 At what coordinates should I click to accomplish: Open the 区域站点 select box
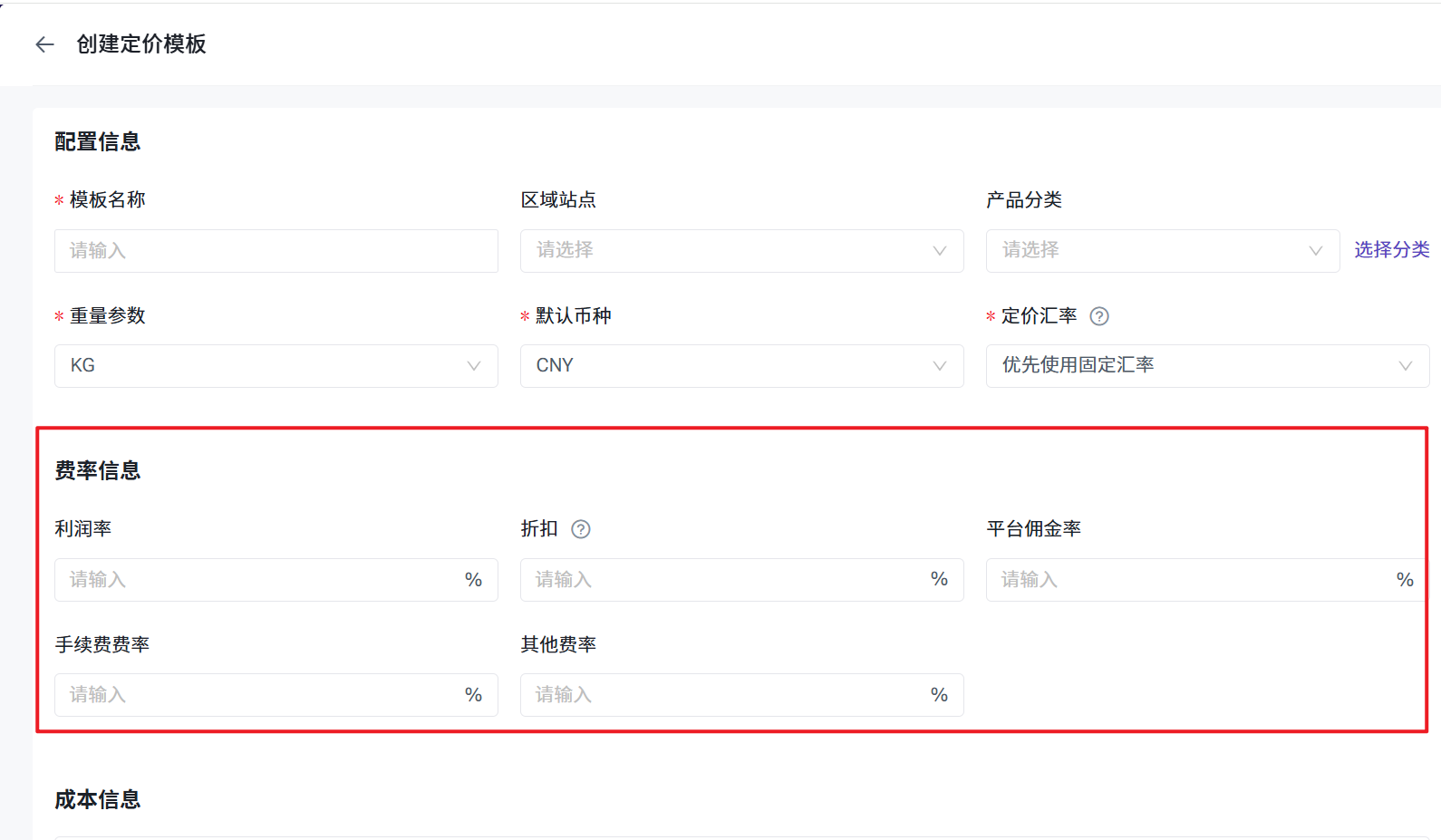tap(725, 251)
